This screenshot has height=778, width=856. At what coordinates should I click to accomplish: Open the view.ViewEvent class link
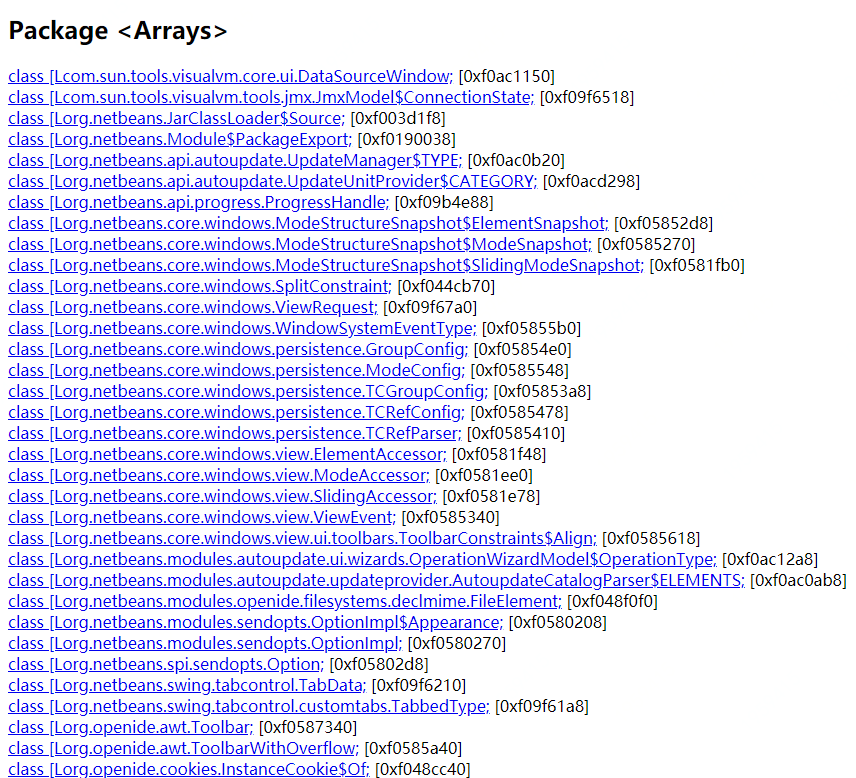point(202,518)
